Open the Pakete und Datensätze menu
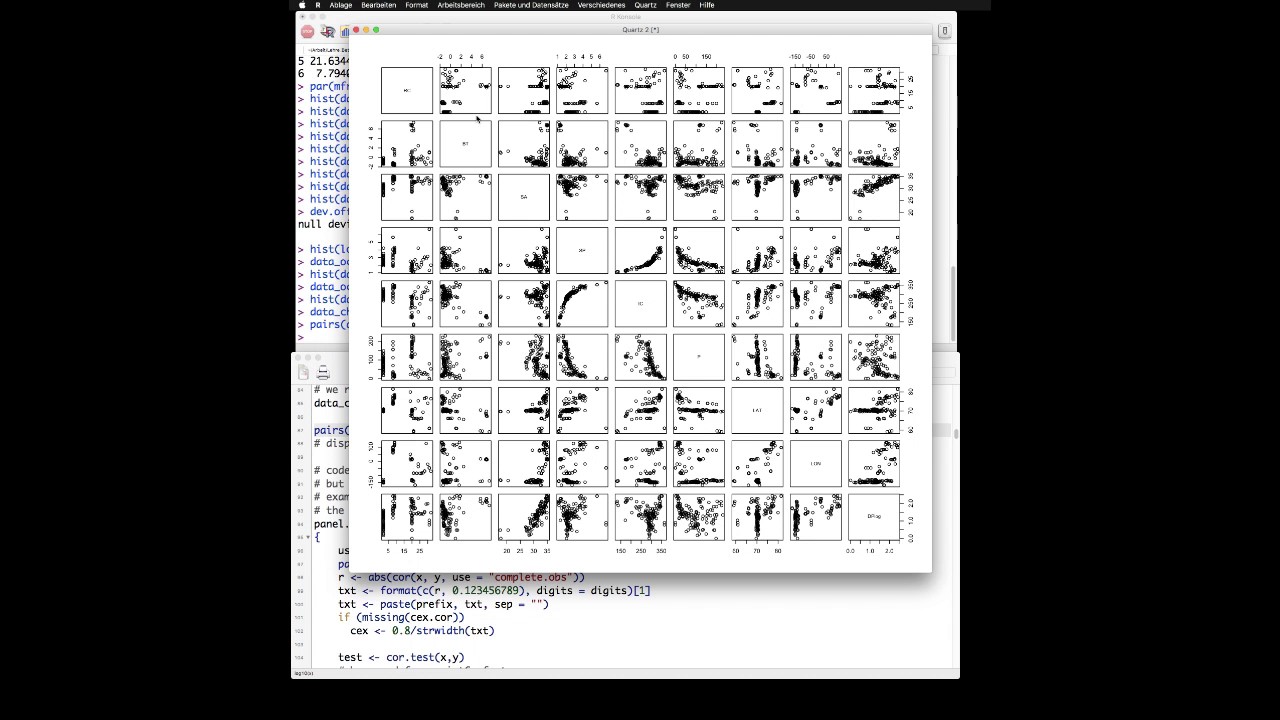Screen dimensions: 1280x720 [531, 5]
